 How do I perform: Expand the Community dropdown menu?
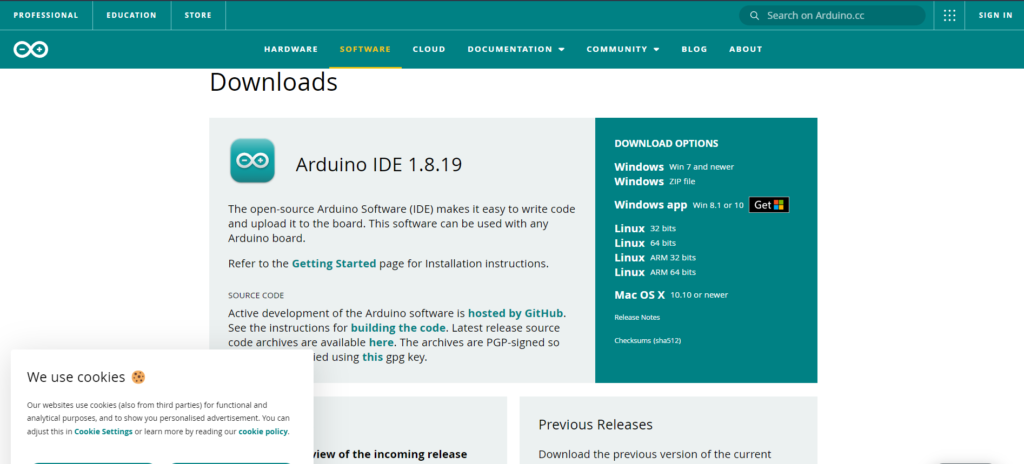tap(622, 49)
